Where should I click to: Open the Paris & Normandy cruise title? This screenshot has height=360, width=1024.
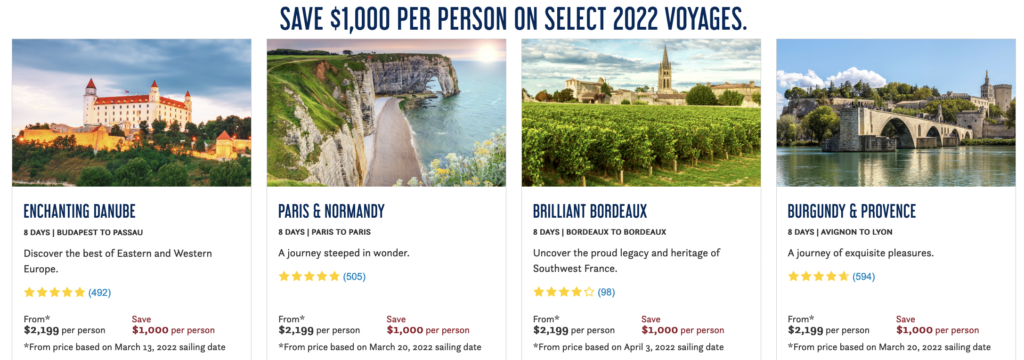tap(331, 211)
